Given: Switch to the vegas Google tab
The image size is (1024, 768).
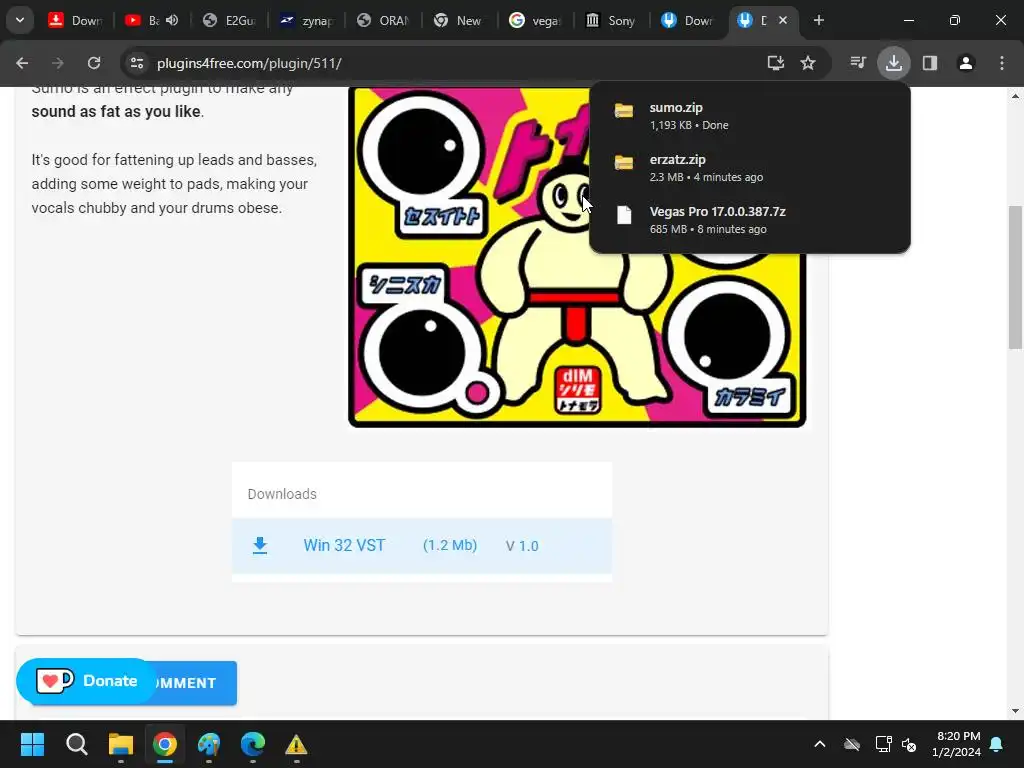Looking at the screenshot, I should (536, 20).
